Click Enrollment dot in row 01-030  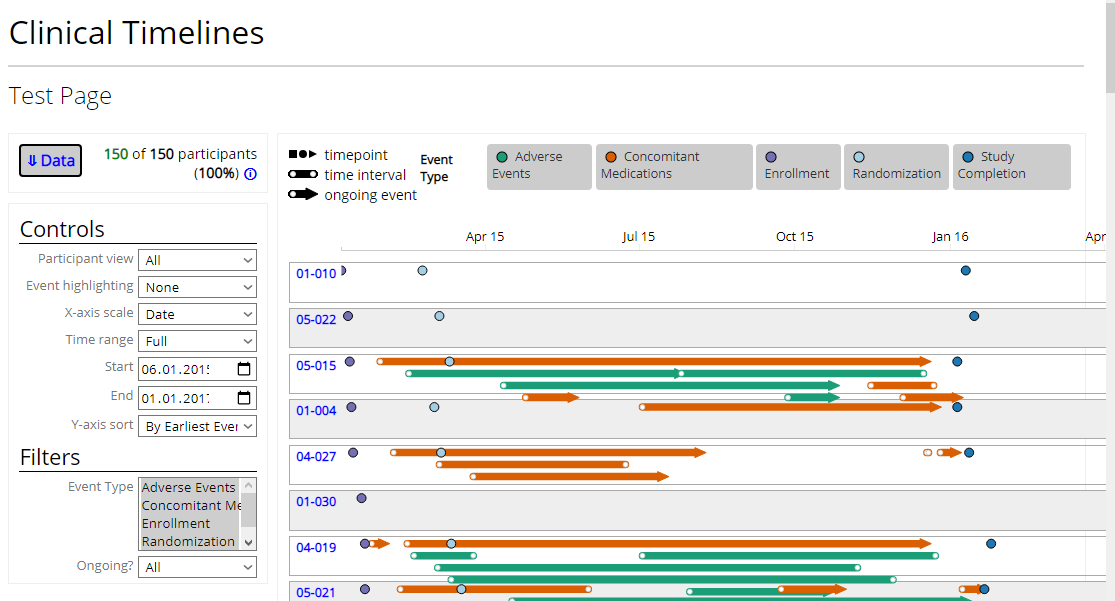(x=361, y=498)
